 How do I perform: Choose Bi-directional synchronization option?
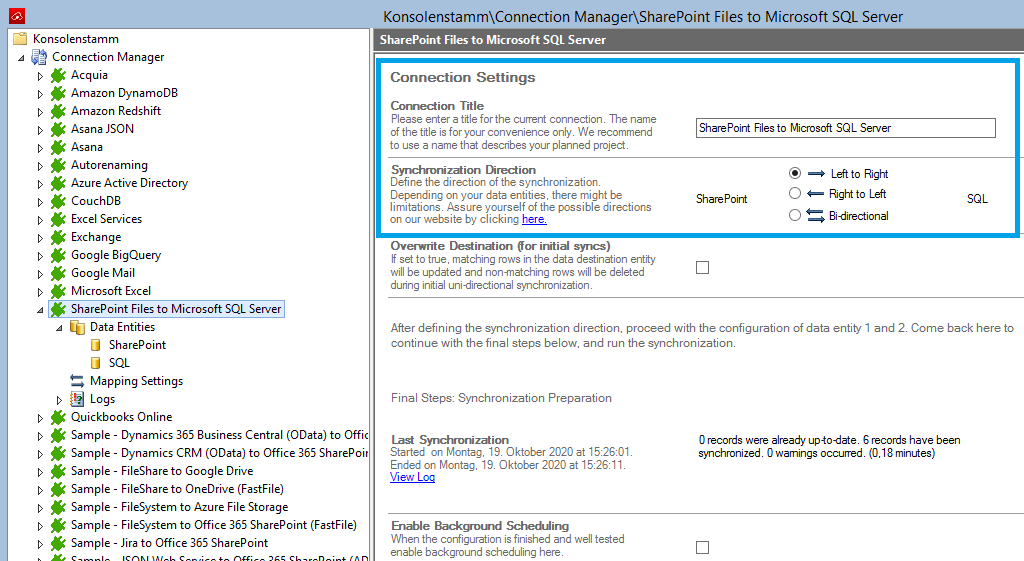[795, 215]
